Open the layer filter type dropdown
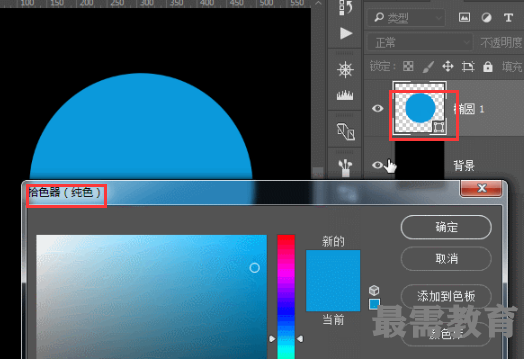This screenshot has height=361, width=524. (406, 17)
